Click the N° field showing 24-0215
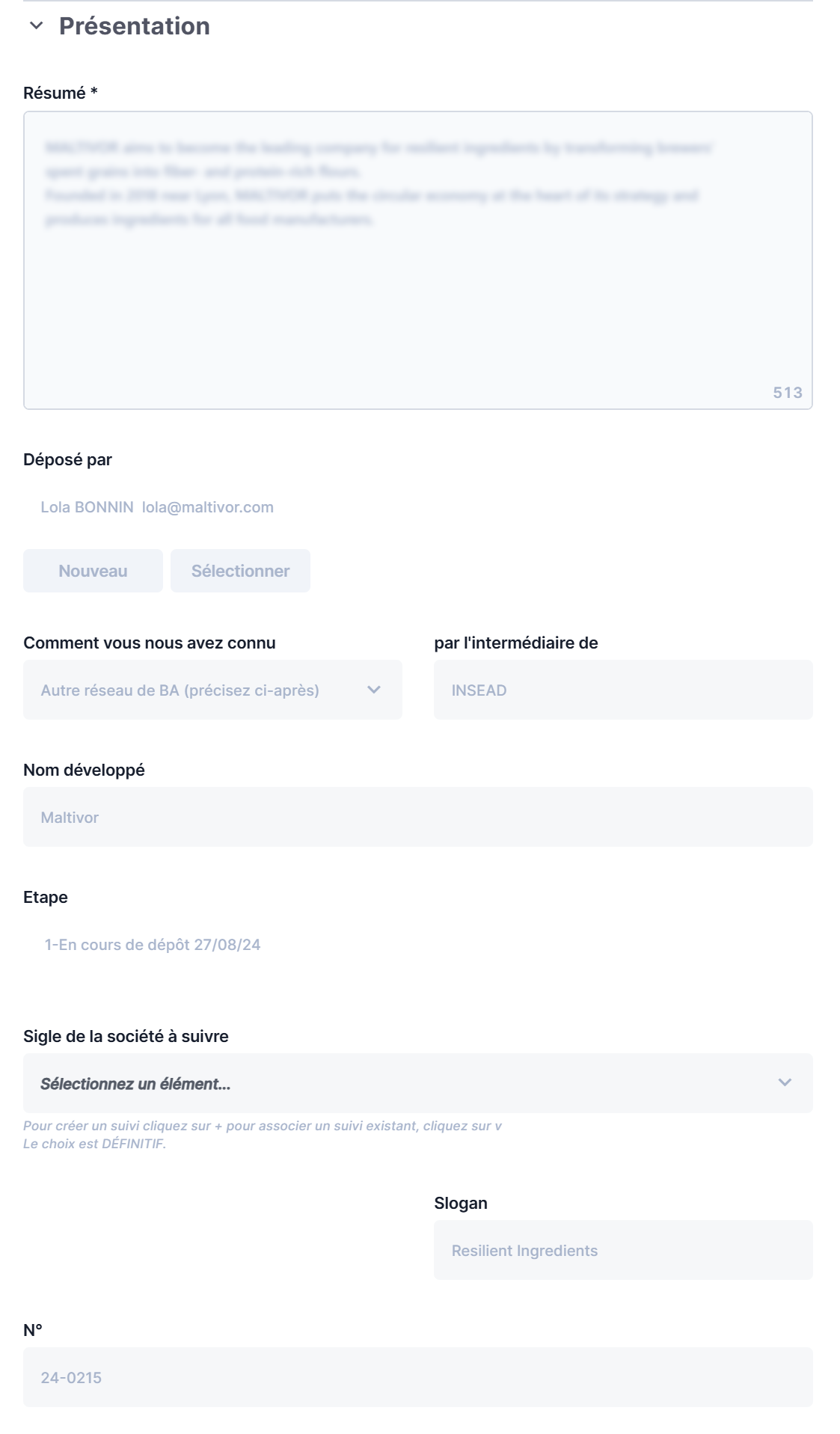Image resolution: width=840 pixels, height=1434 pixels. coord(417,1377)
